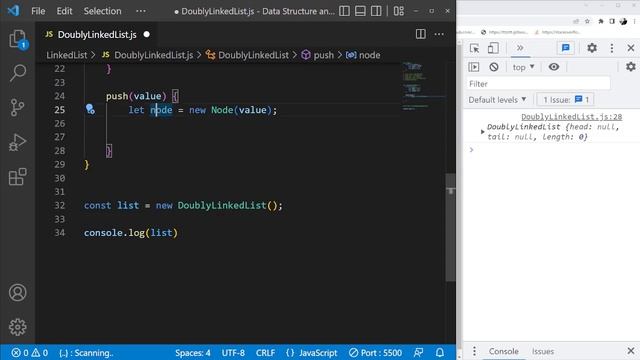This screenshot has width=640, height=360.
Task: Open console settings gear
Action: coord(631,67)
